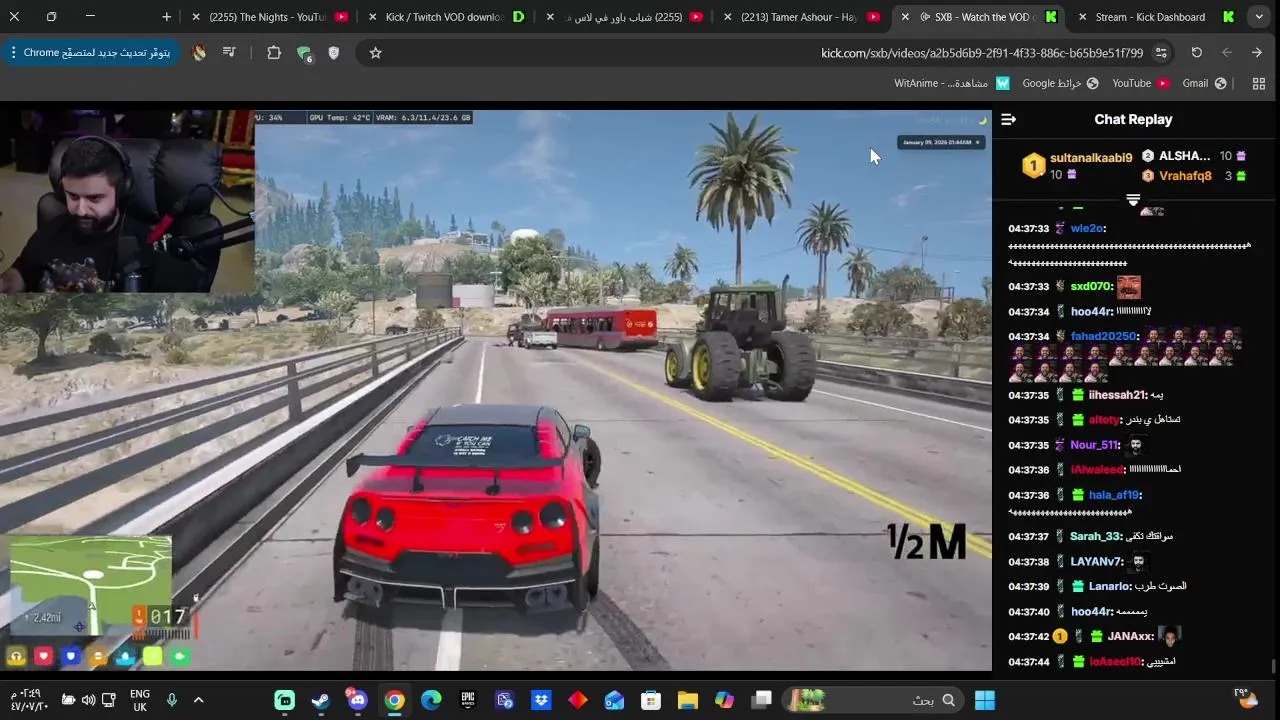The width and height of the screenshot is (1280, 720).
Task: Close the Stream - Kick Dashboard tab
Action: click(x=1082, y=17)
